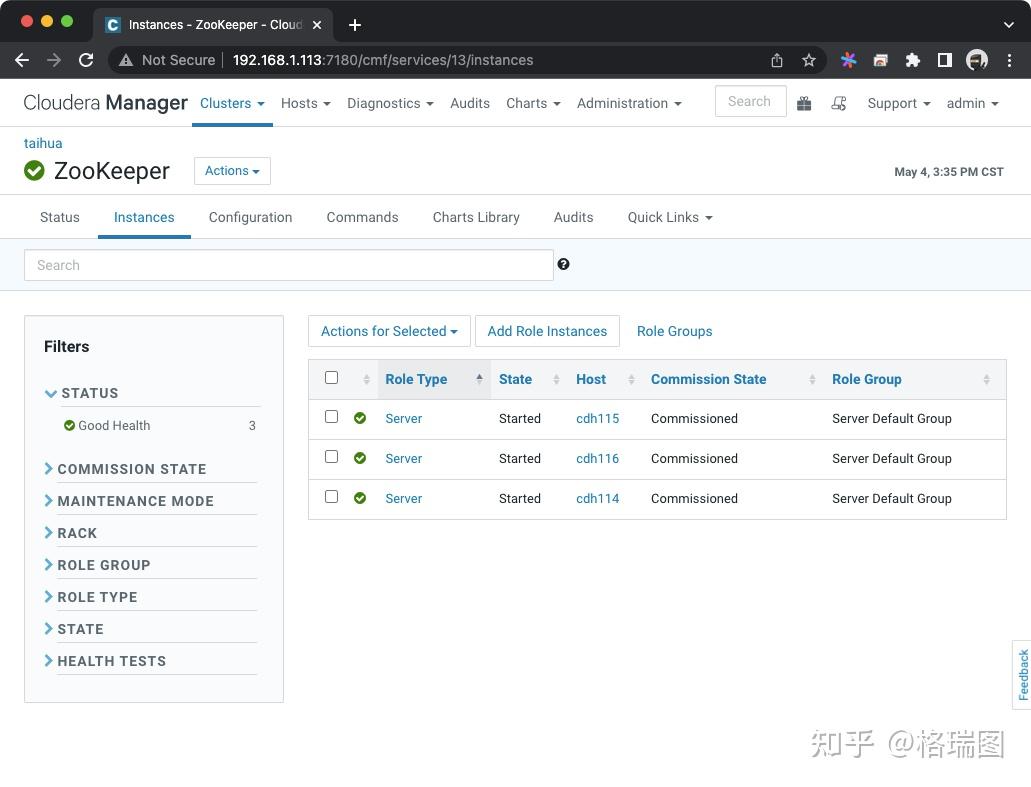The image size is (1031, 787).
Task: Open the Administration menu
Action: (629, 103)
